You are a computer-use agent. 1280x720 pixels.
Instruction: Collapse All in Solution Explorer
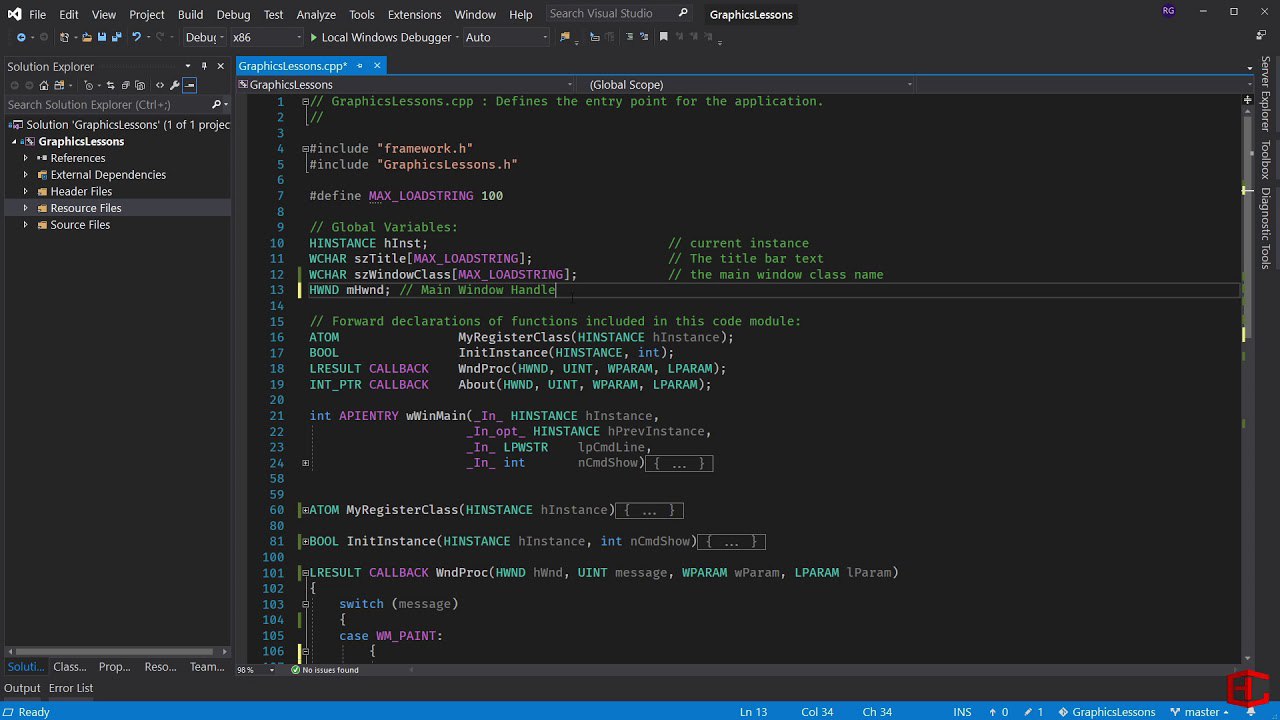coord(126,85)
